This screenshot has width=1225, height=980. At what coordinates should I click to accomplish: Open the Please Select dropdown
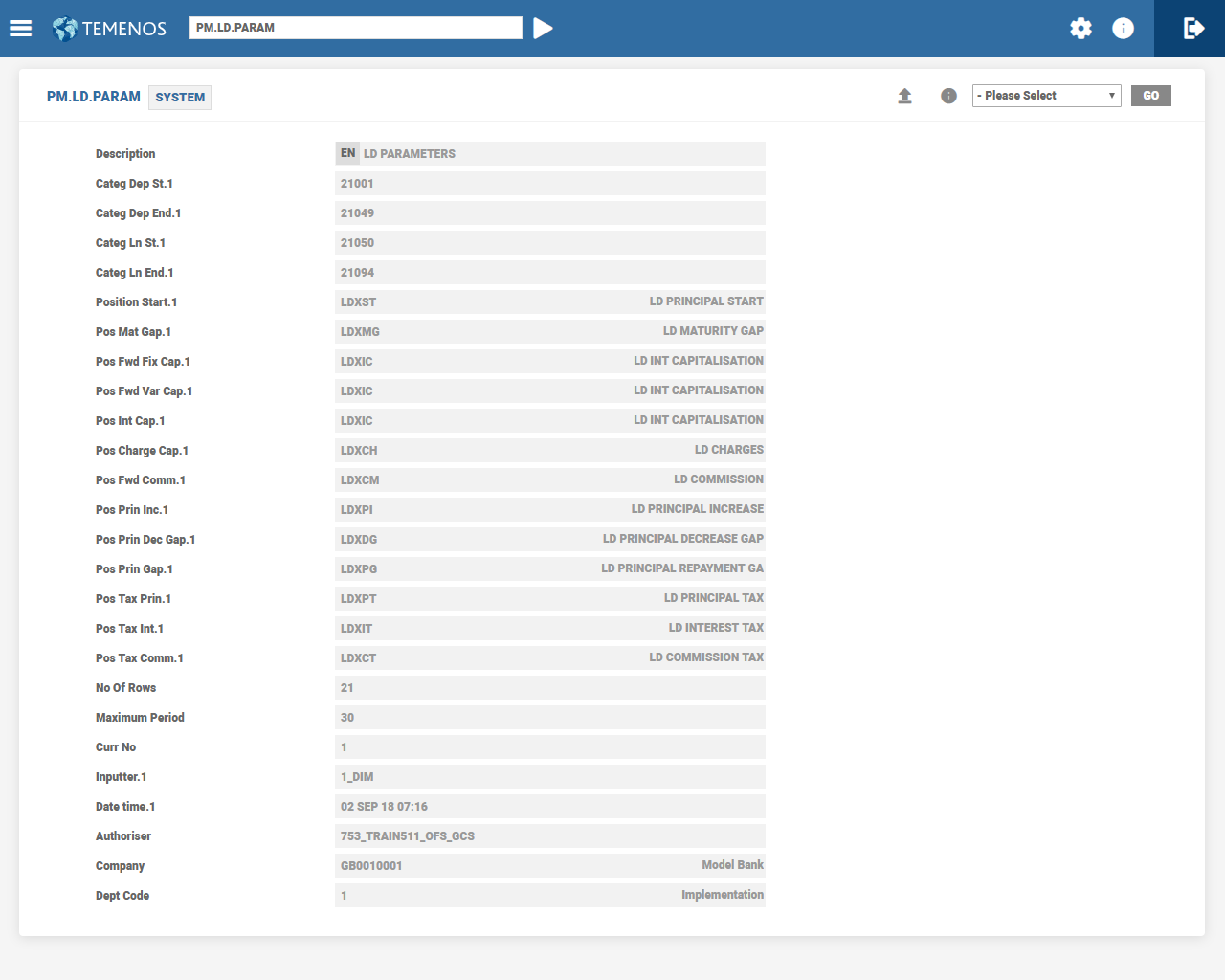1046,96
